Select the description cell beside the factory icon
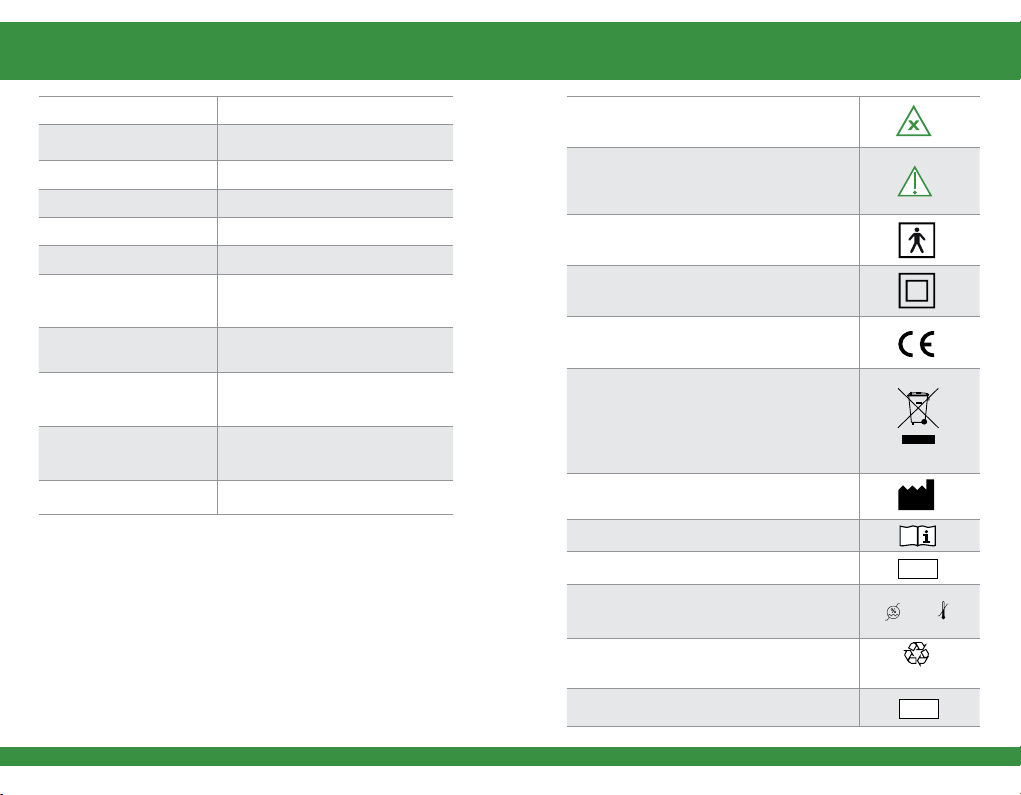Viewport: 1021px width, 795px height. (713, 496)
